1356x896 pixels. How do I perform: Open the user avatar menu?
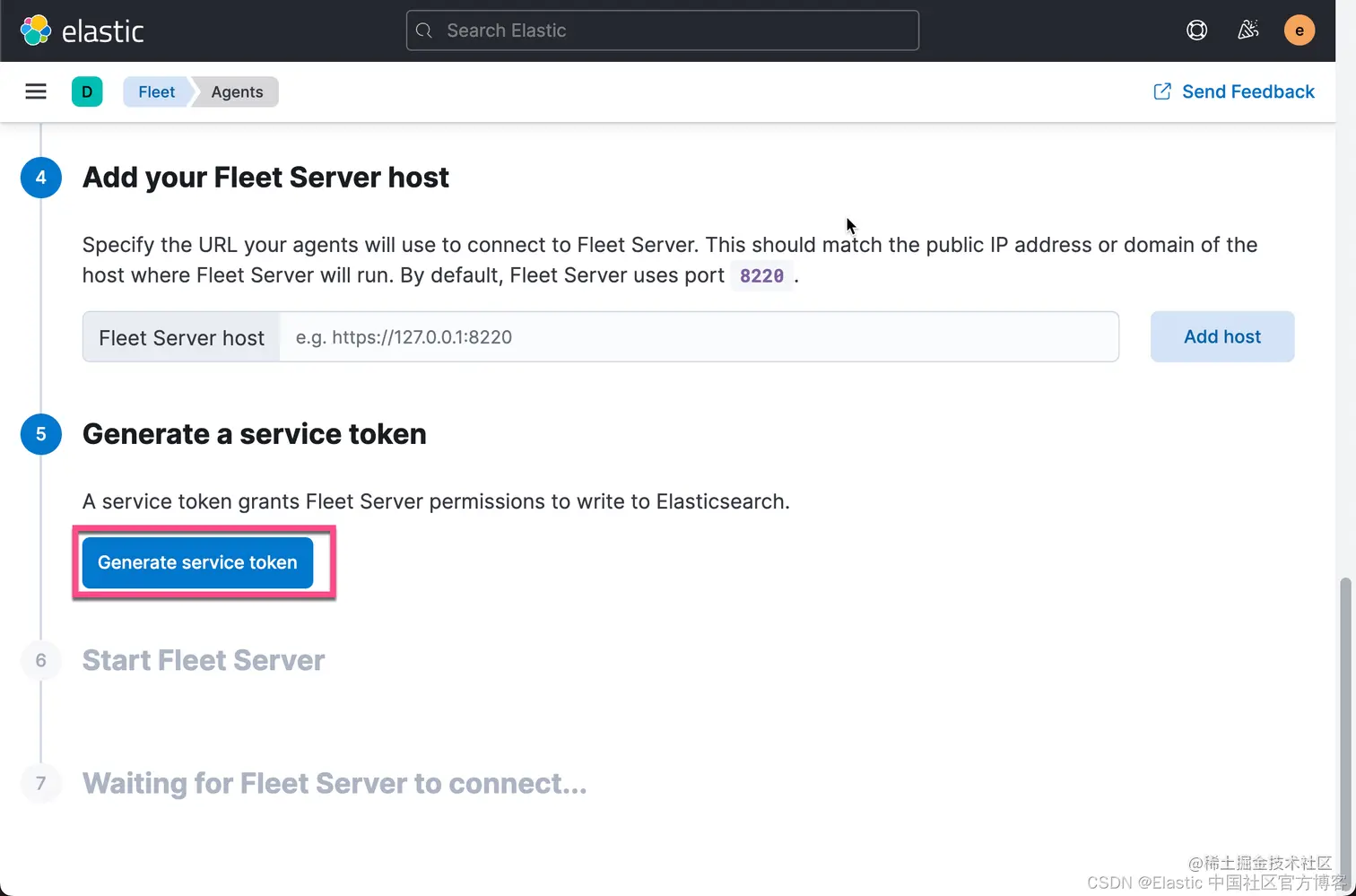pyautogui.click(x=1299, y=30)
